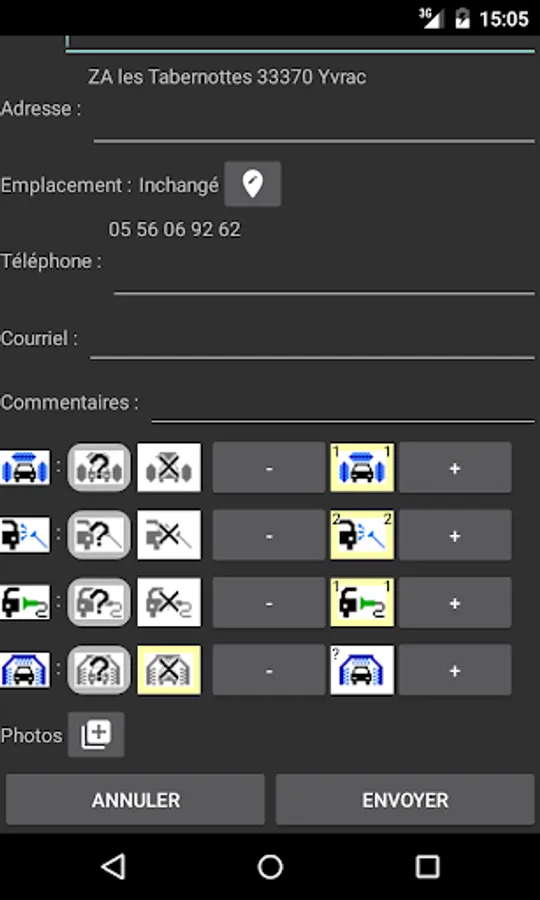Click the ANNULER button
The image size is (540, 900).
[135, 800]
